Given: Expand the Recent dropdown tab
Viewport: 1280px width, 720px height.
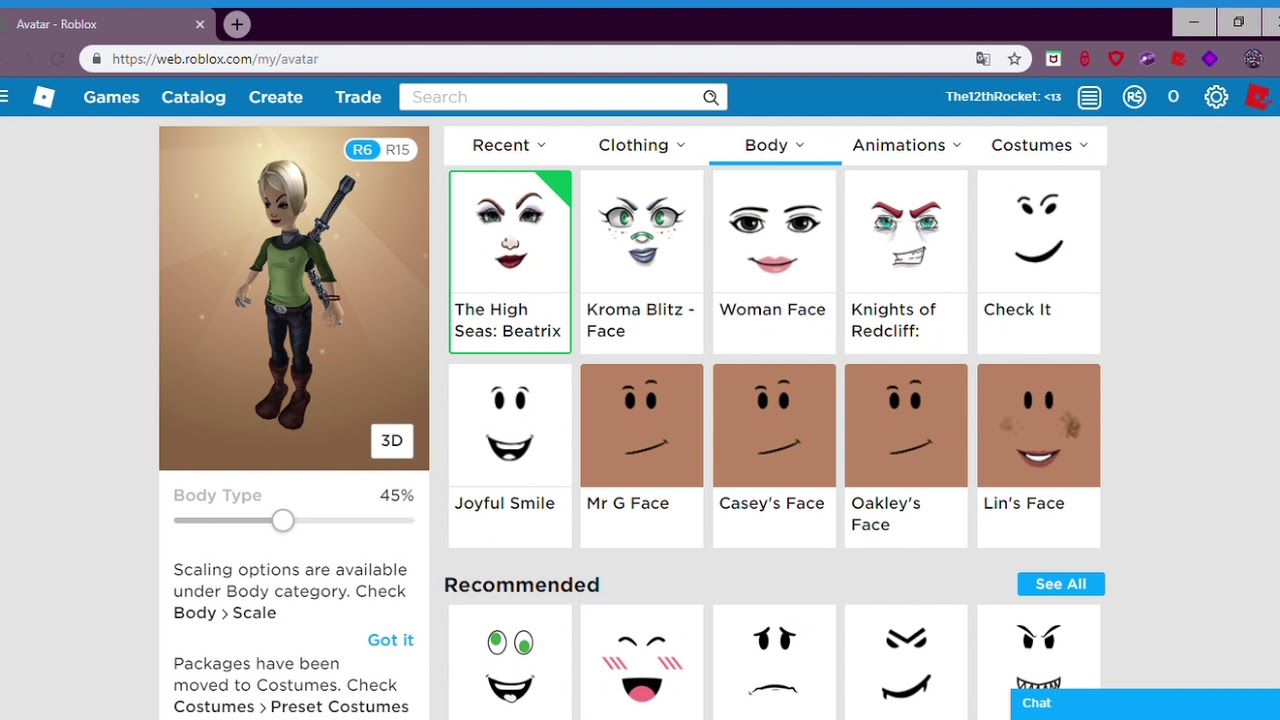Looking at the screenshot, I should tap(510, 145).
